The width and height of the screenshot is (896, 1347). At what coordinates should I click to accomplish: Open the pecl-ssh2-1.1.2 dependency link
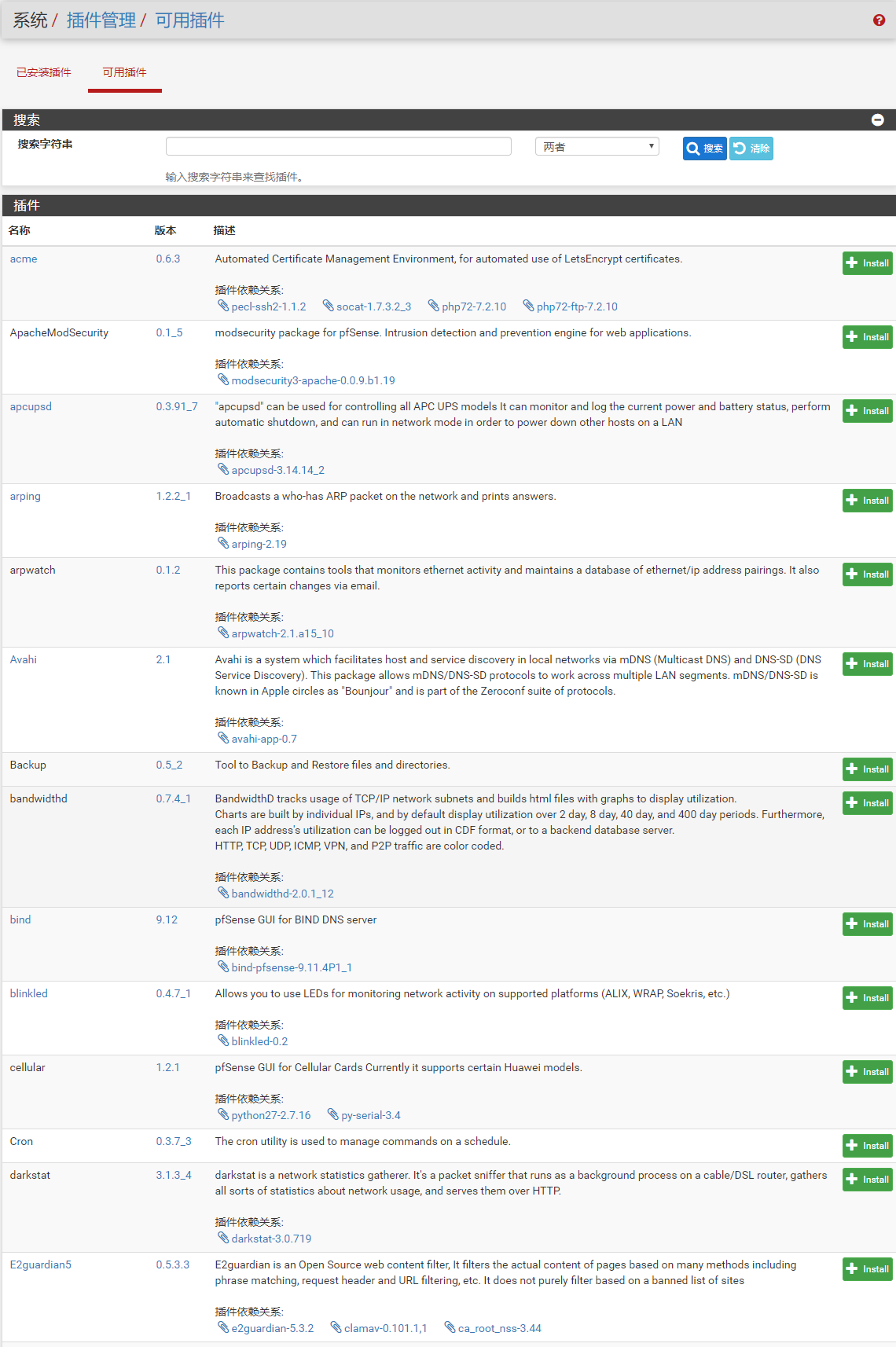(x=268, y=306)
